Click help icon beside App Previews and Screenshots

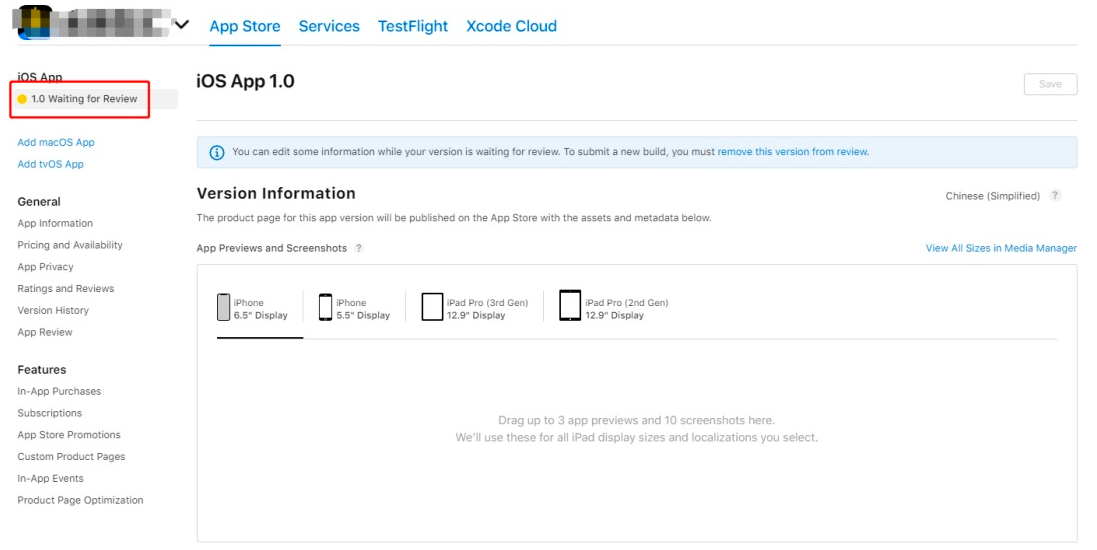tap(359, 248)
